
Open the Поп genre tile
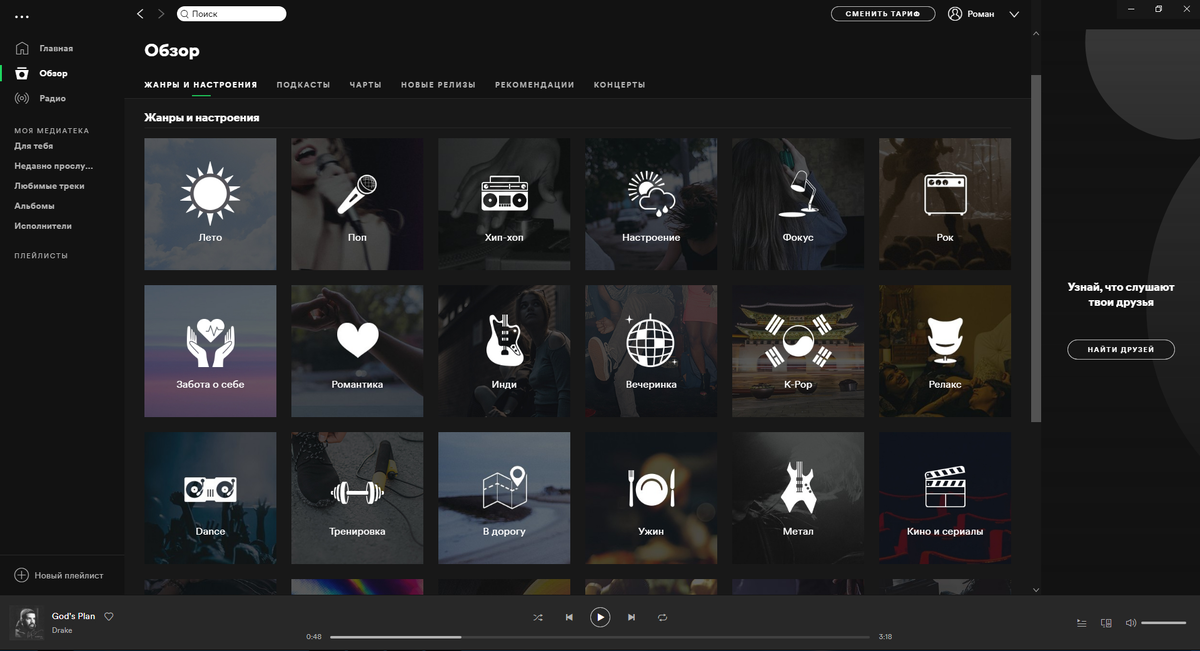[357, 204]
